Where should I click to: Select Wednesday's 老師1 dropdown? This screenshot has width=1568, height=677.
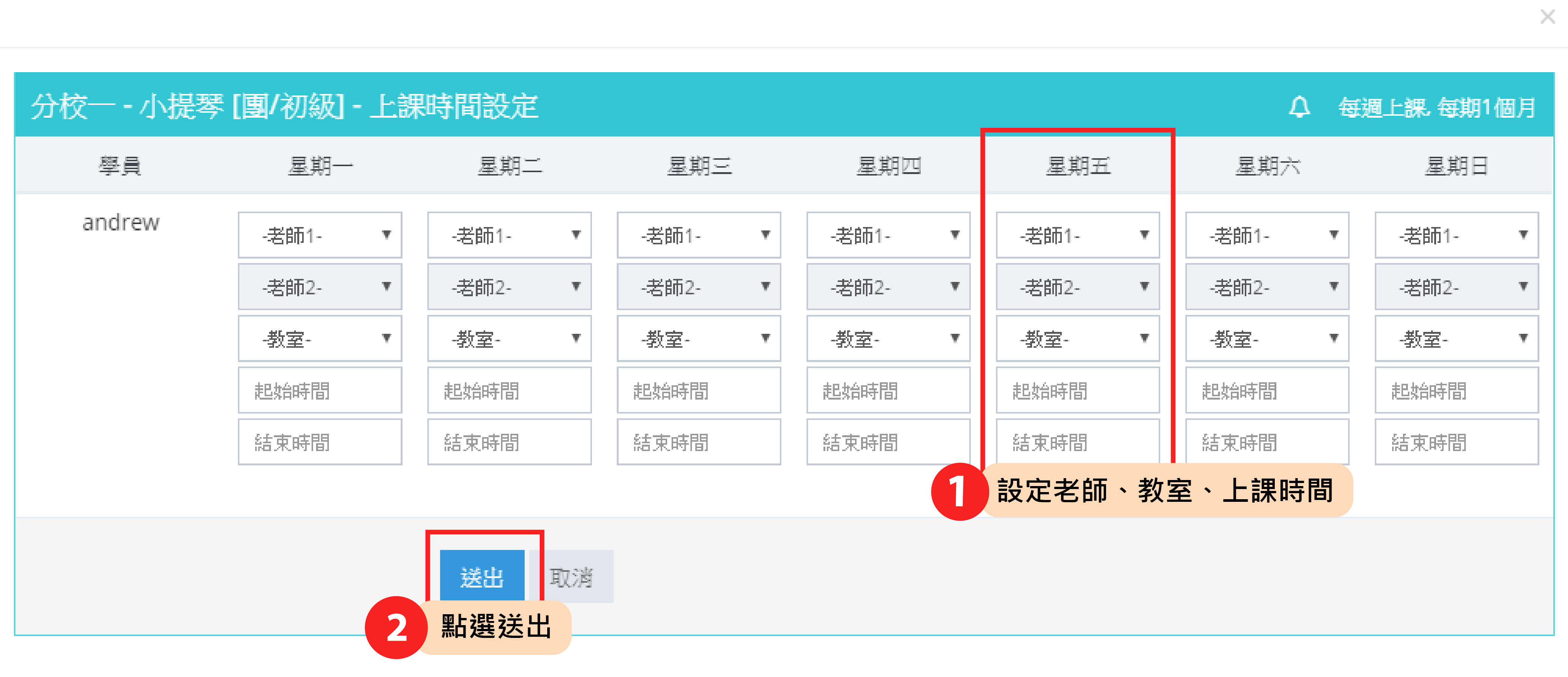(698, 235)
